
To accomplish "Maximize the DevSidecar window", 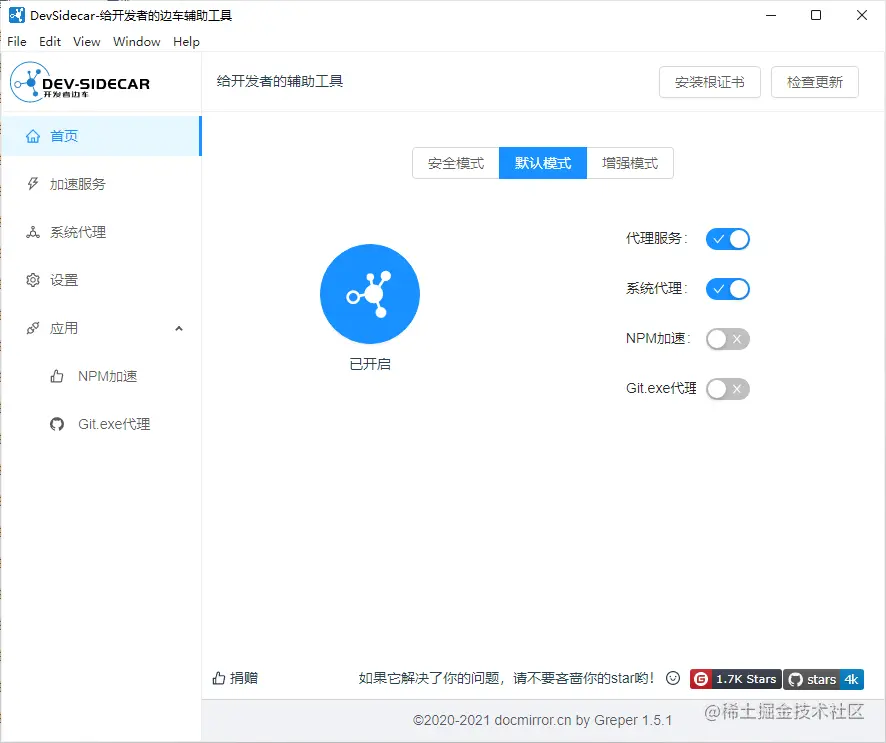I will tap(816, 15).
